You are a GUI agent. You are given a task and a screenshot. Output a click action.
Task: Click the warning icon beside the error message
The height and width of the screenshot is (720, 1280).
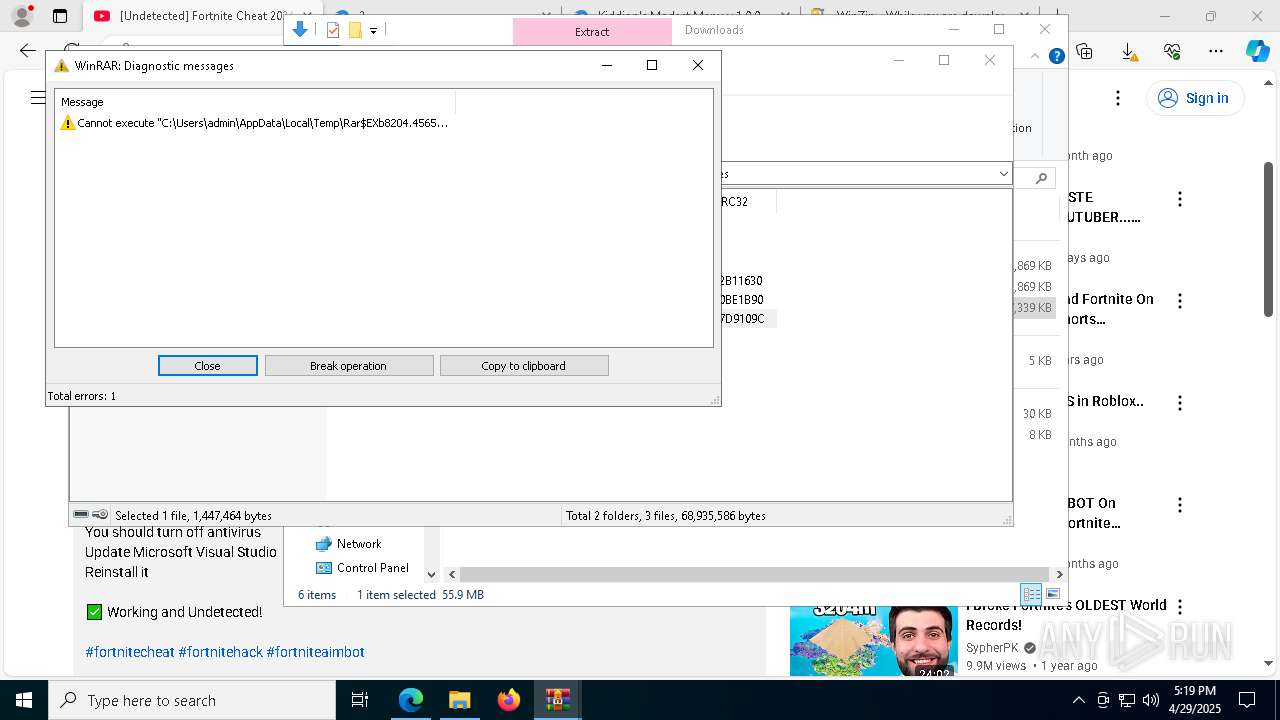pyautogui.click(x=68, y=123)
